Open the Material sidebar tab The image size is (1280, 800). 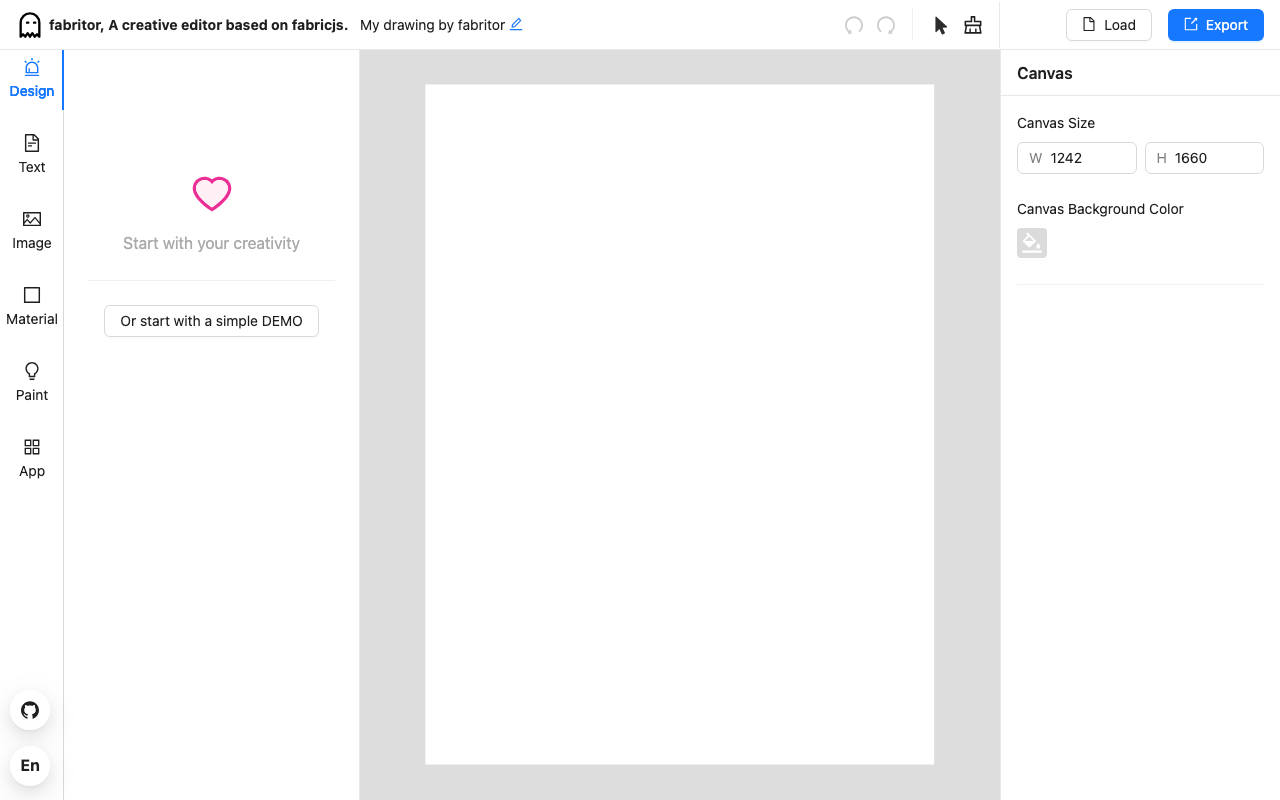point(32,307)
